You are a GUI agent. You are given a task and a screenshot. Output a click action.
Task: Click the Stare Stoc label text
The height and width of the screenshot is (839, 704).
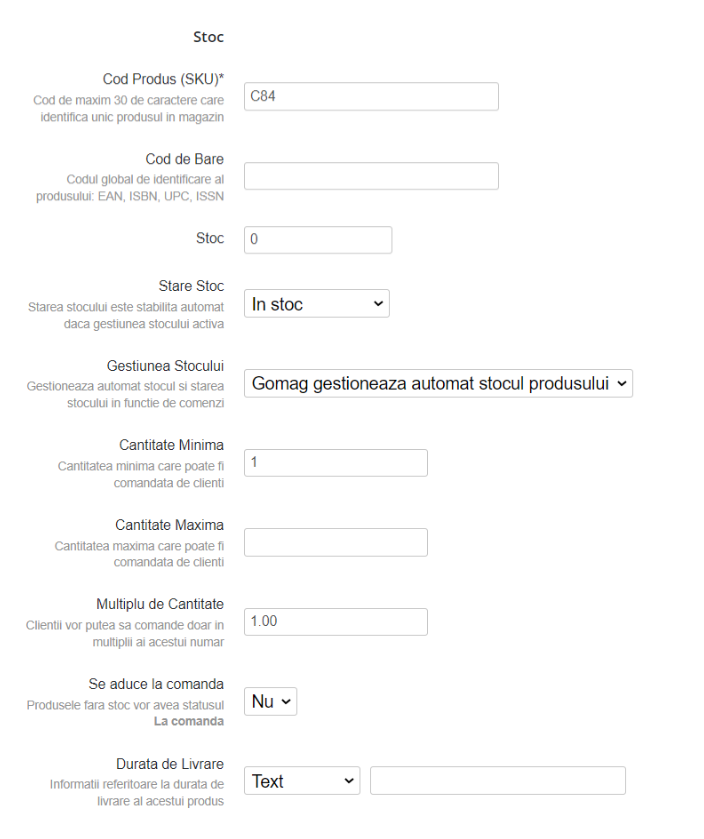pos(191,286)
